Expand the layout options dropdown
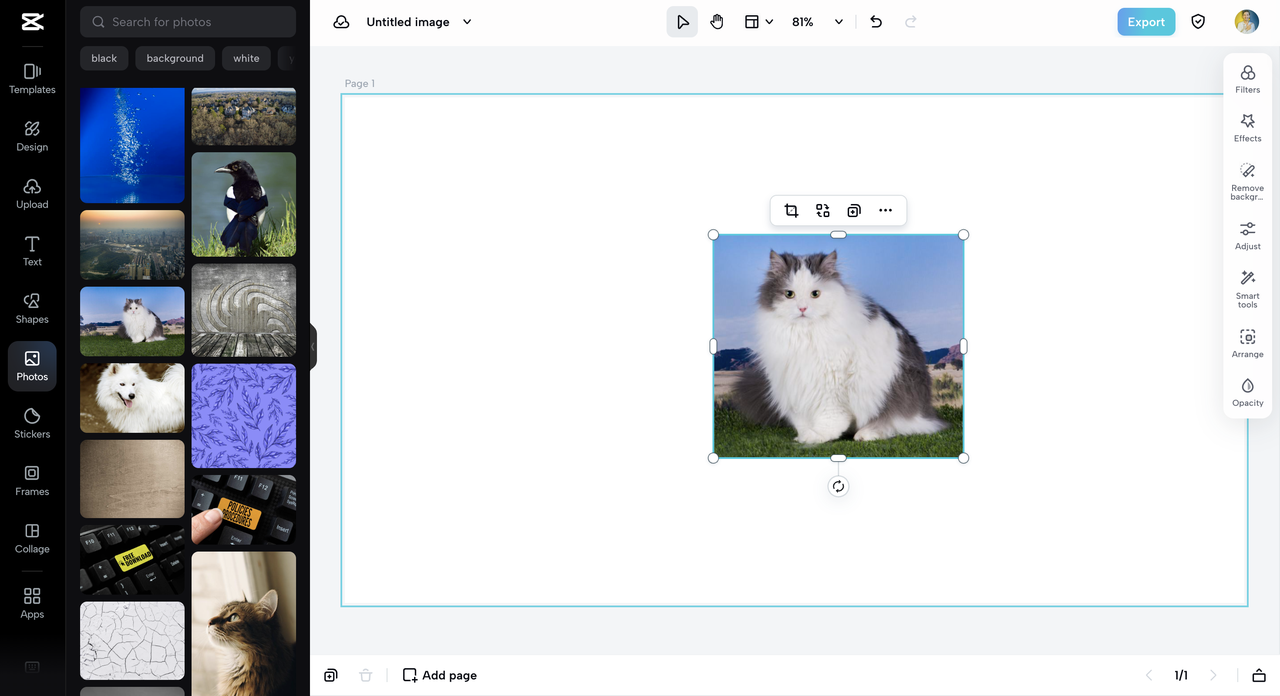Image resolution: width=1280 pixels, height=696 pixels. click(759, 22)
